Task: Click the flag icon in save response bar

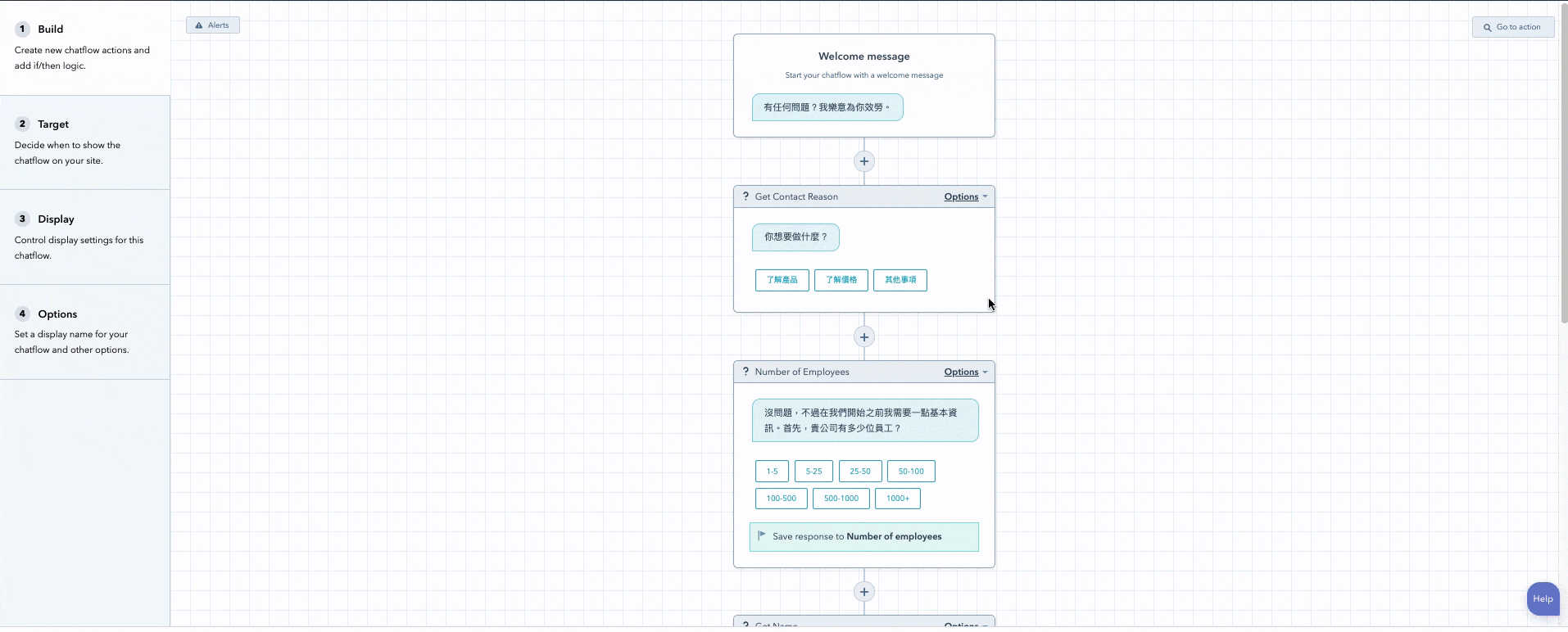Action: click(x=762, y=536)
